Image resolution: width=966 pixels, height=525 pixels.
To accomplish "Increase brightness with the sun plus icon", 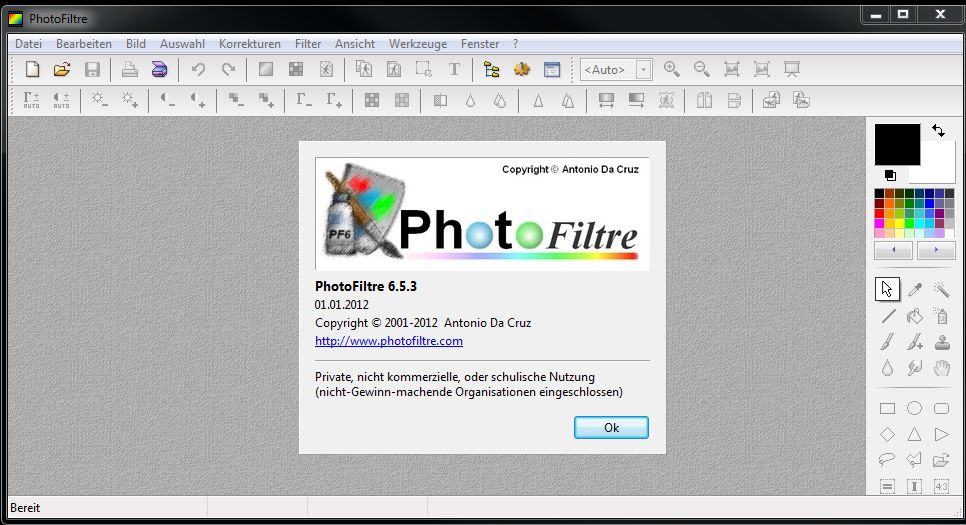I will tap(129, 100).
